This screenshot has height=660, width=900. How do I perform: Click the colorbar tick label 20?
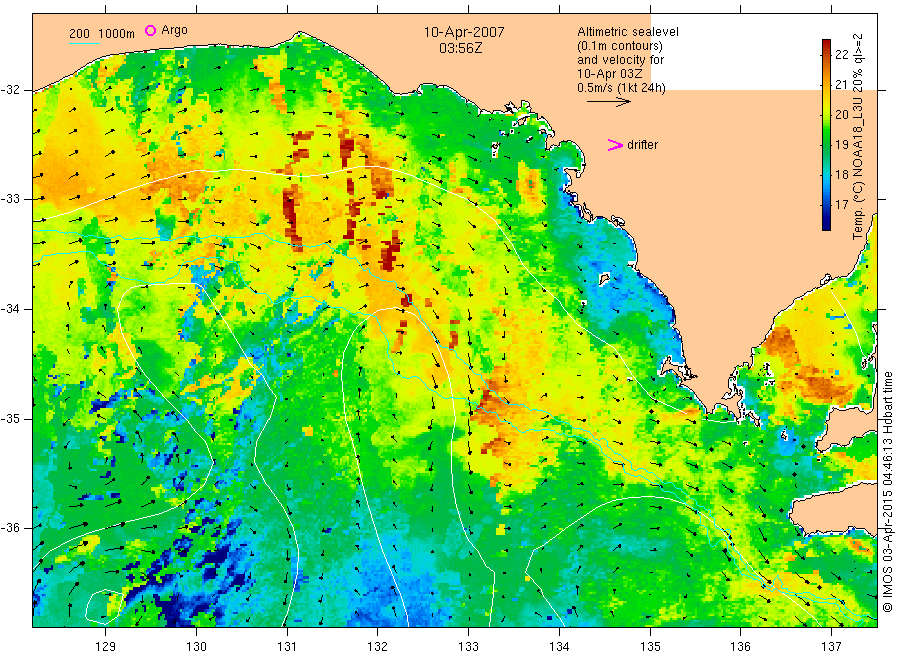coord(841,115)
